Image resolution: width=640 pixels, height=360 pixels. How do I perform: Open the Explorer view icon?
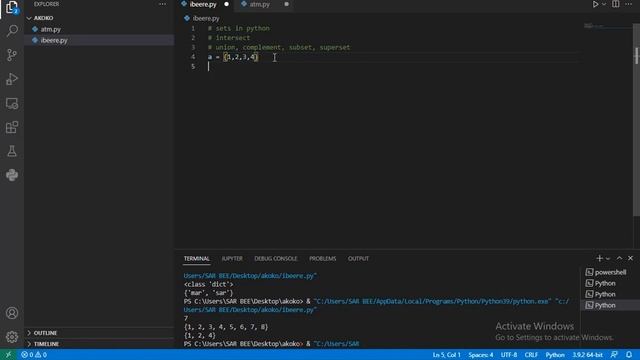12,8
